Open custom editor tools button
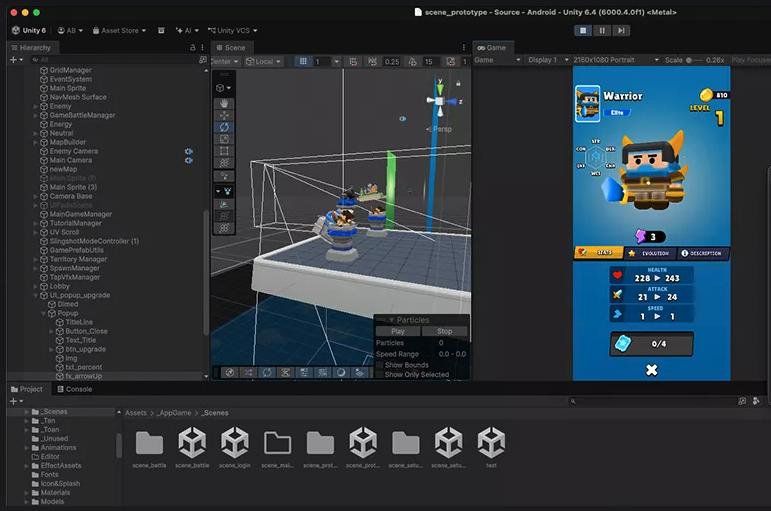 pos(224,176)
